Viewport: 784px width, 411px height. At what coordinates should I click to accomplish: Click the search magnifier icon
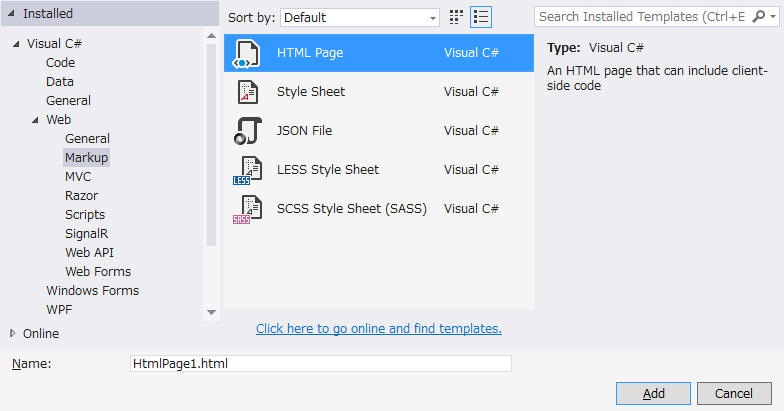tap(758, 16)
